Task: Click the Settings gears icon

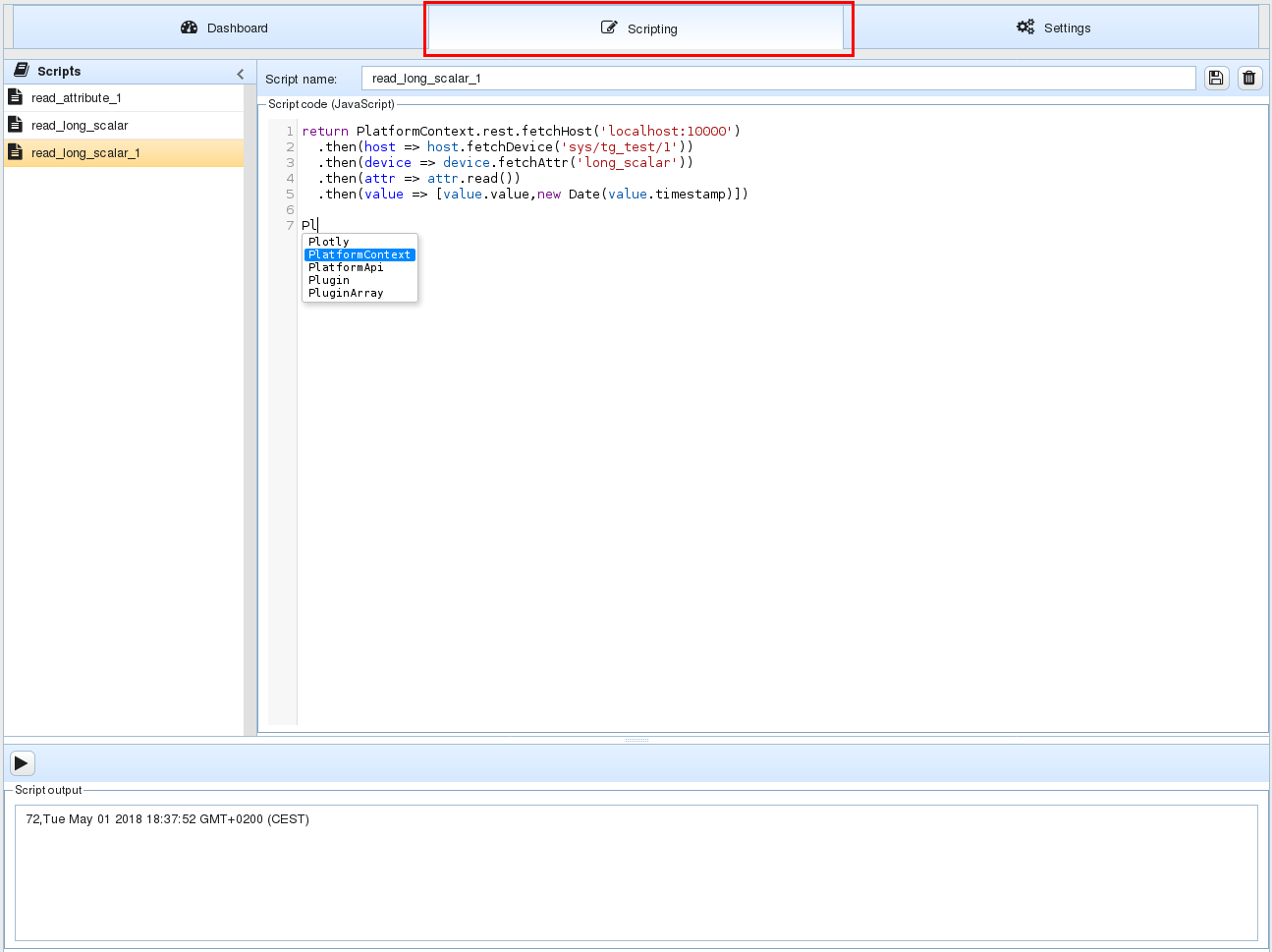Action: pyautogui.click(x=1025, y=27)
